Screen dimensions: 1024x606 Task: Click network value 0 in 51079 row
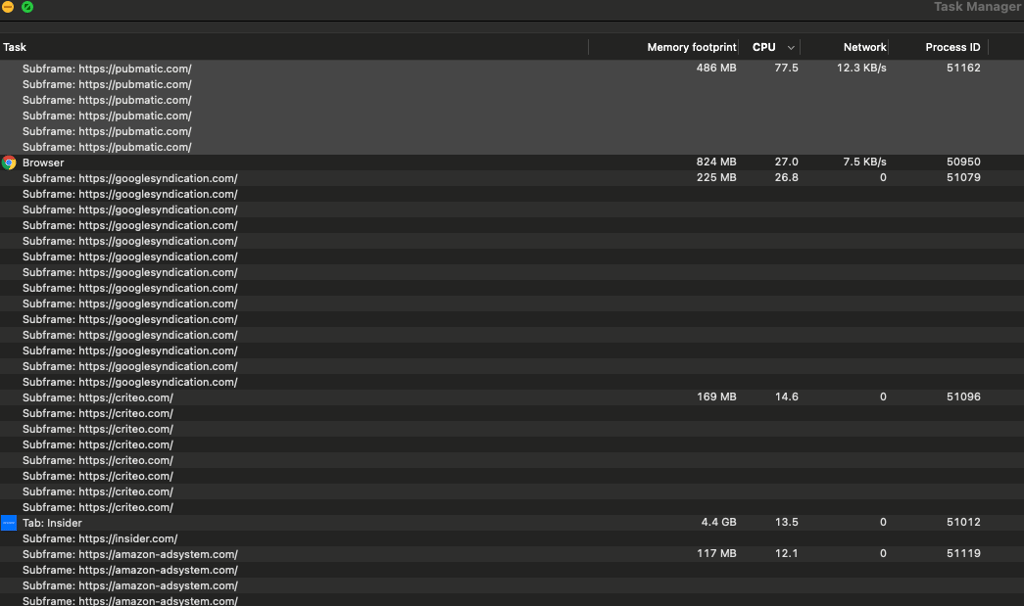pos(883,178)
